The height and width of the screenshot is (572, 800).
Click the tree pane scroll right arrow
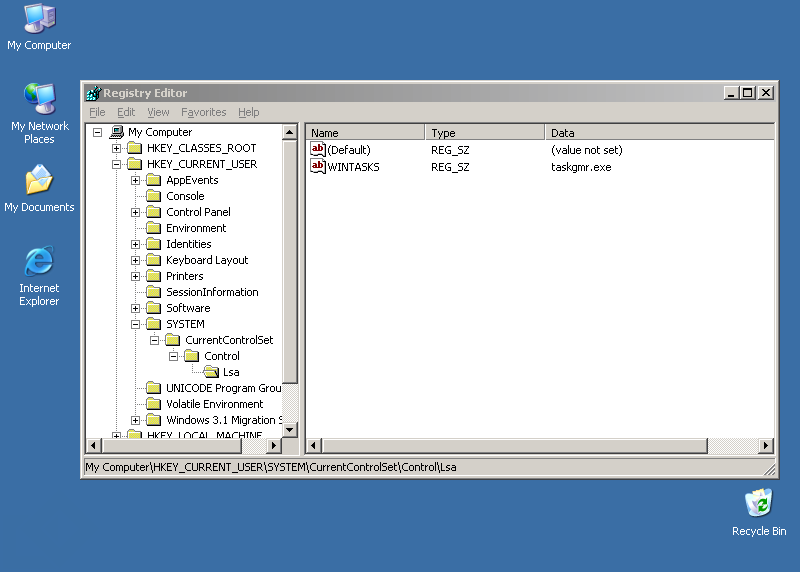(x=274, y=445)
